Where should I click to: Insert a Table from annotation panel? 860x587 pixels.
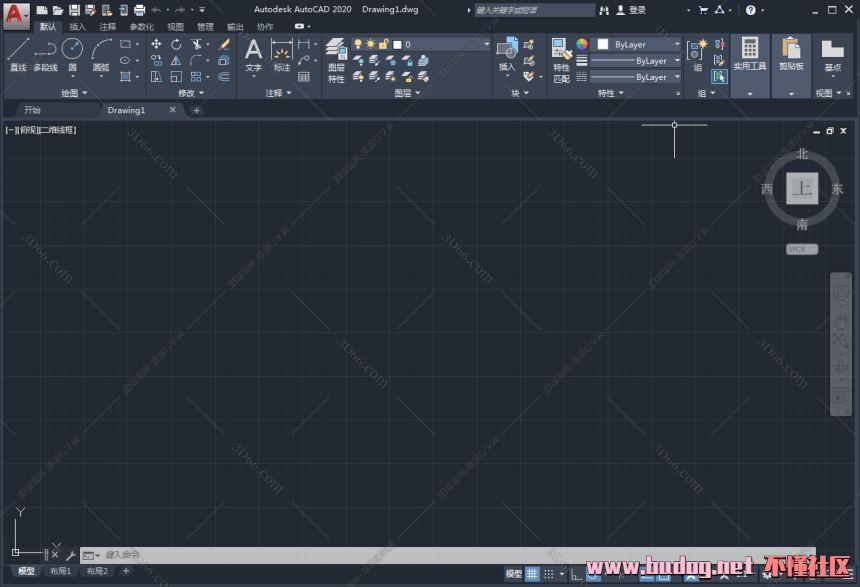pos(304,77)
